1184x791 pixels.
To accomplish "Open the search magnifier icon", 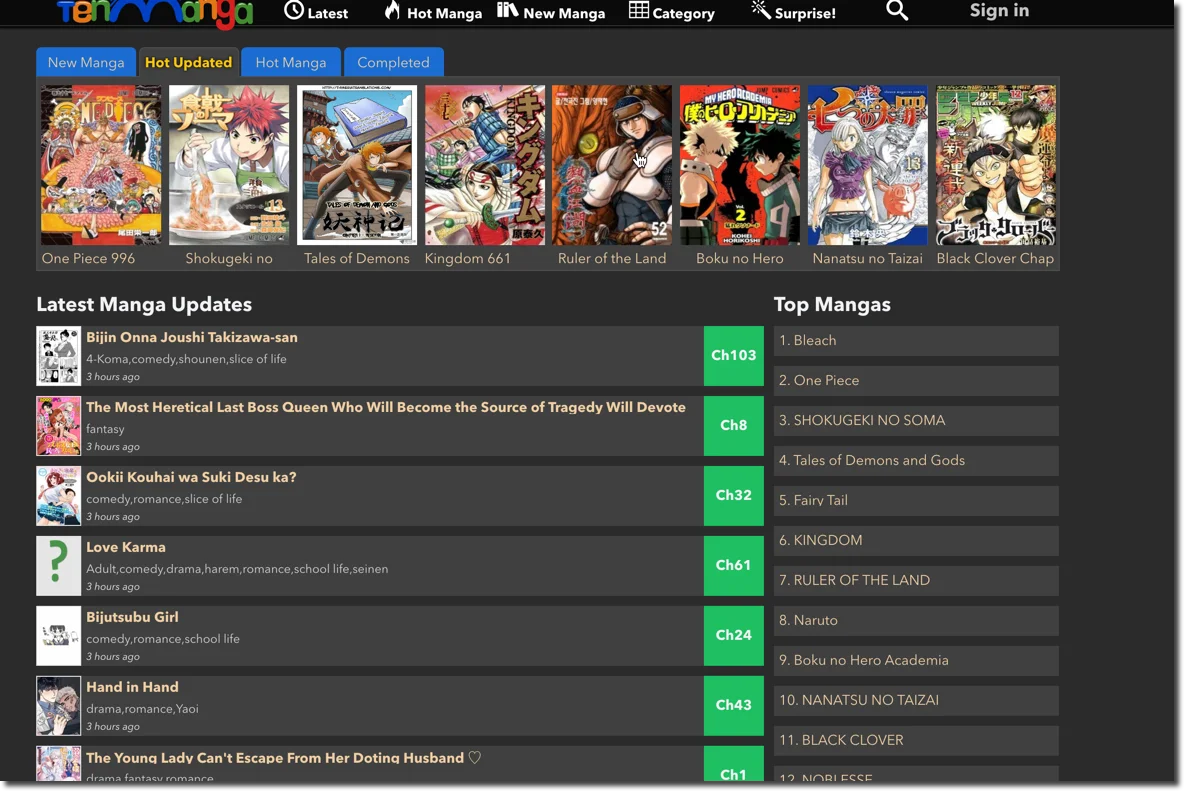I will (896, 11).
